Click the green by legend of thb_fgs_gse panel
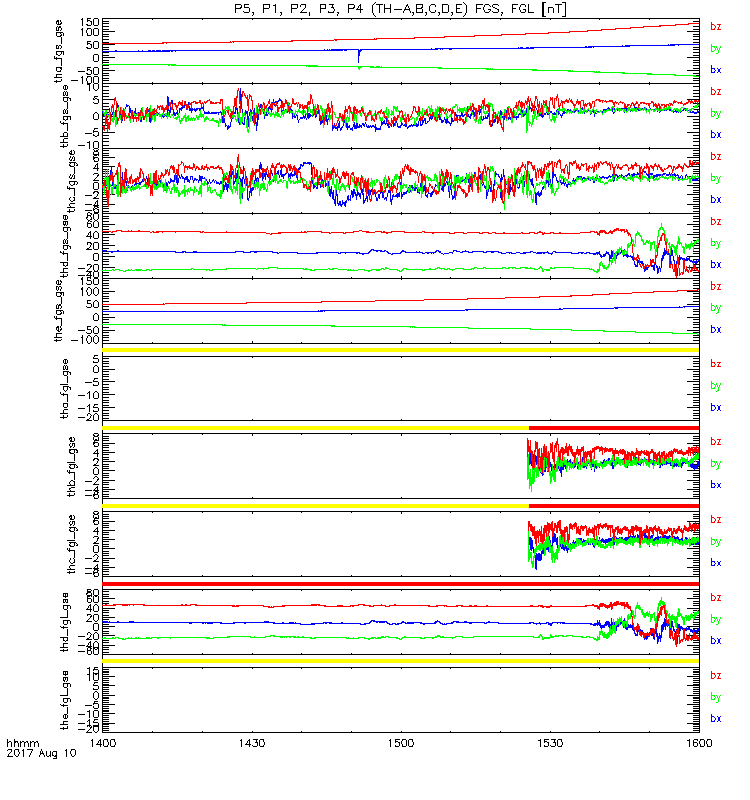This screenshot has width=750, height=800. (x=715, y=113)
